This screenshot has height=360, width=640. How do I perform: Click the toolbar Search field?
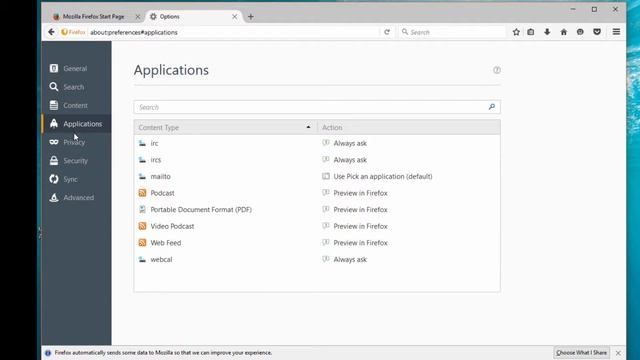click(x=452, y=32)
